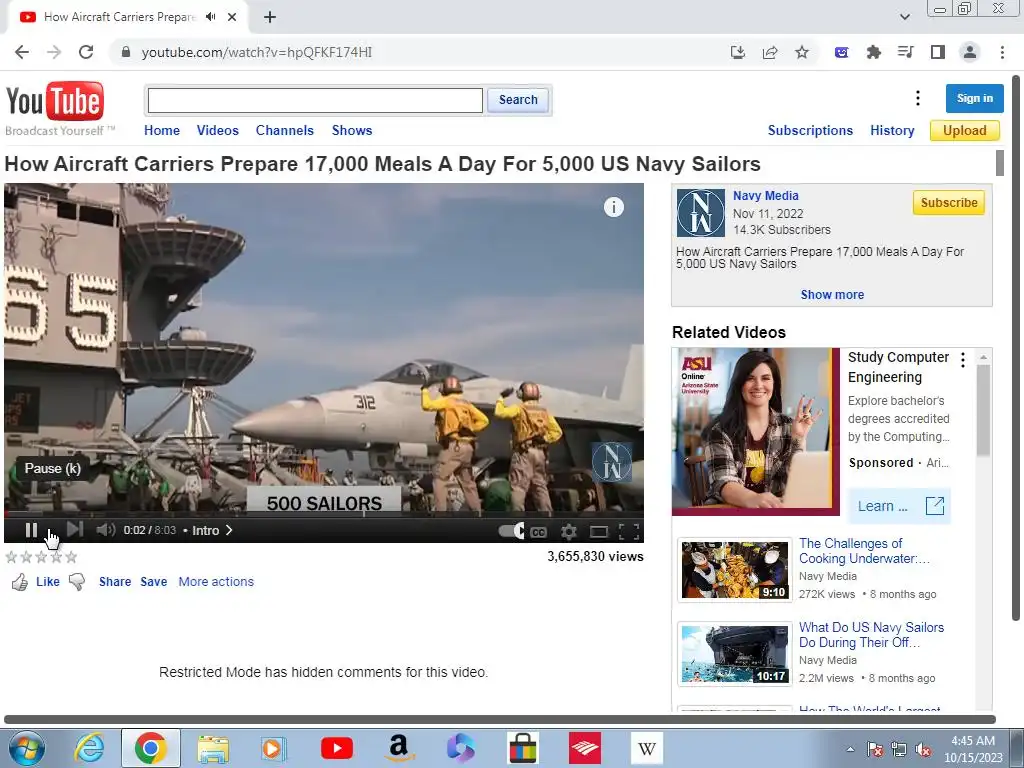Image resolution: width=1024 pixels, height=768 pixels.
Task: Open the Videos menu item
Action: [217, 130]
